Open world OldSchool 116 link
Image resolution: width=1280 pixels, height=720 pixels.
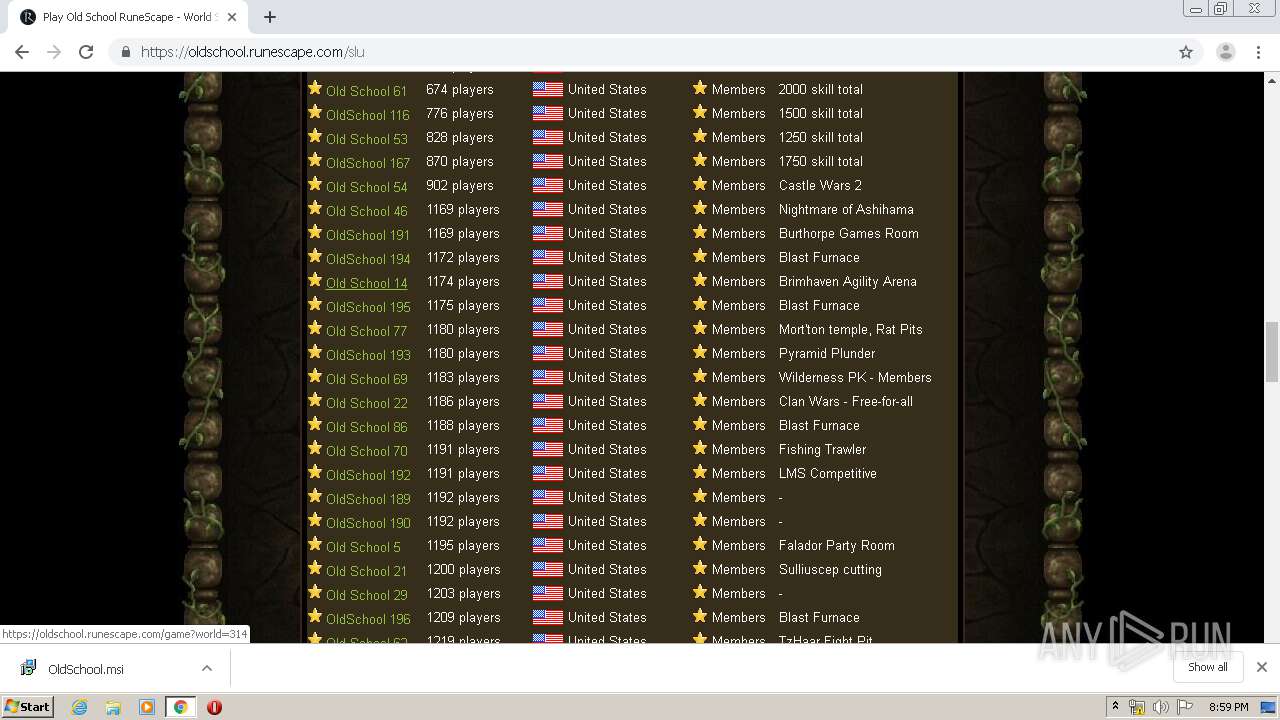[x=368, y=115]
